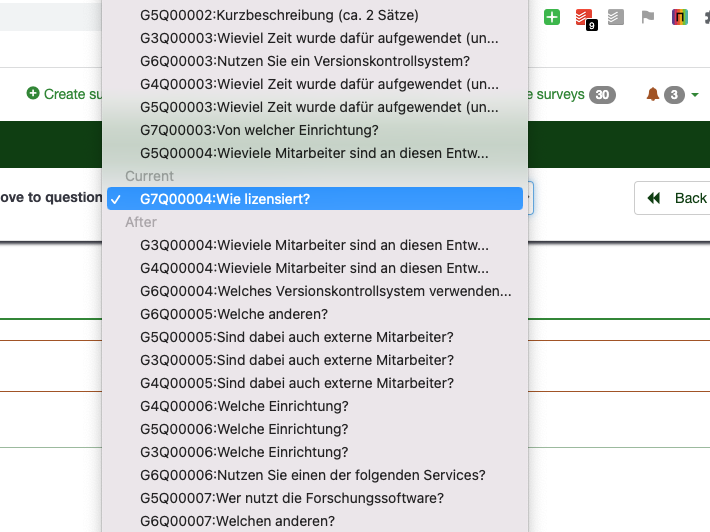Select G5Q00004:Wieviele Mitarbeiter sind an diesen Entw...
This screenshot has height=532, width=710.
tap(315, 153)
